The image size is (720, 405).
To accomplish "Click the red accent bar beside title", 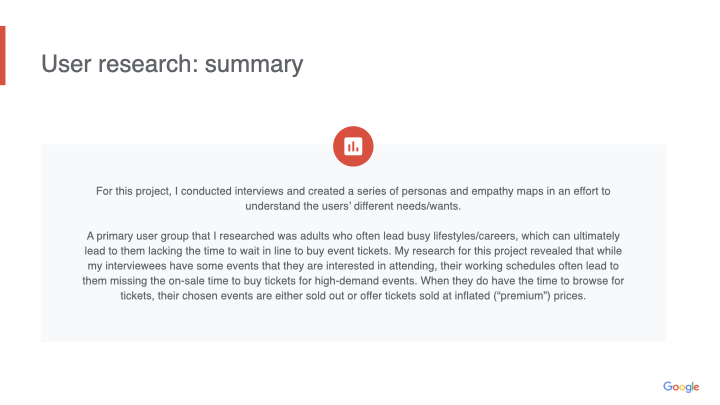I will point(3,56).
